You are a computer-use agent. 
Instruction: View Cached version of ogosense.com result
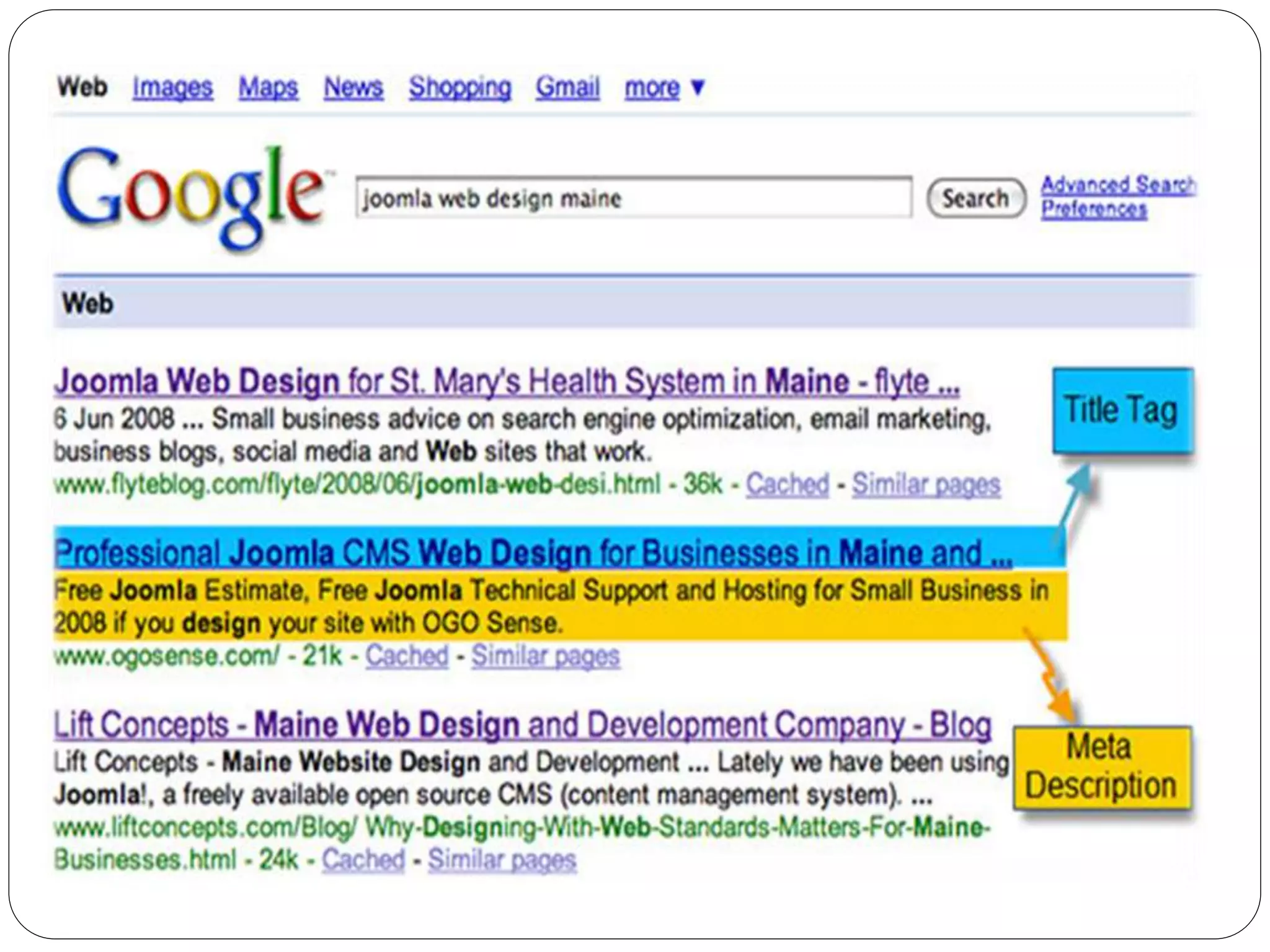[407, 656]
